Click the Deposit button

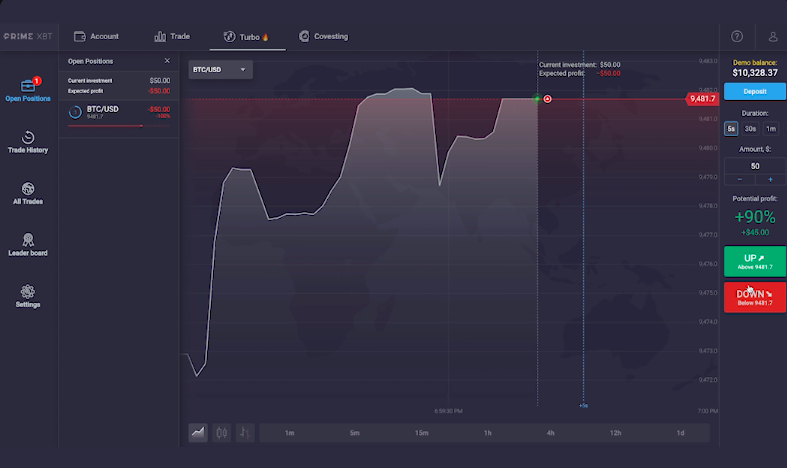(x=754, y=91)
